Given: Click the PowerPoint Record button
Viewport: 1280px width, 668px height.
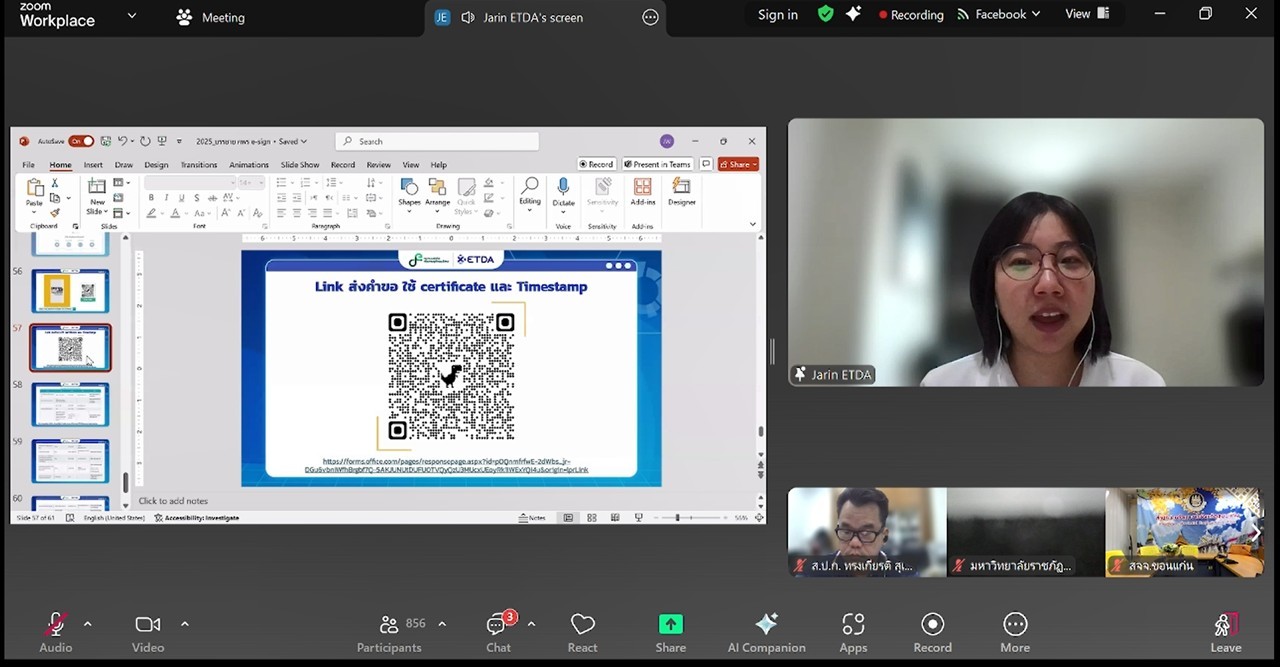Looking at the screenshot, I should coord(596,164).
